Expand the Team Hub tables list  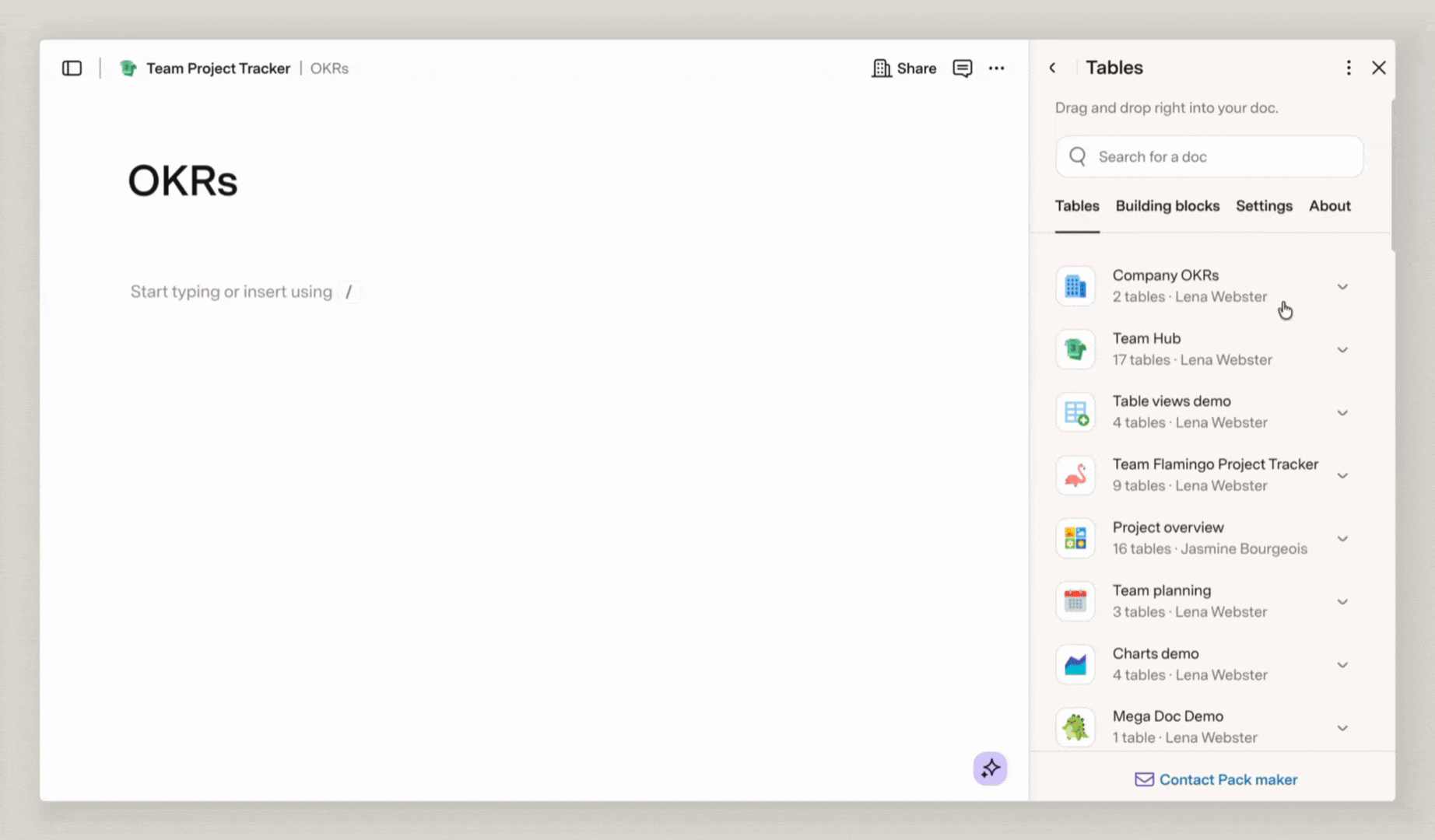1342,350
